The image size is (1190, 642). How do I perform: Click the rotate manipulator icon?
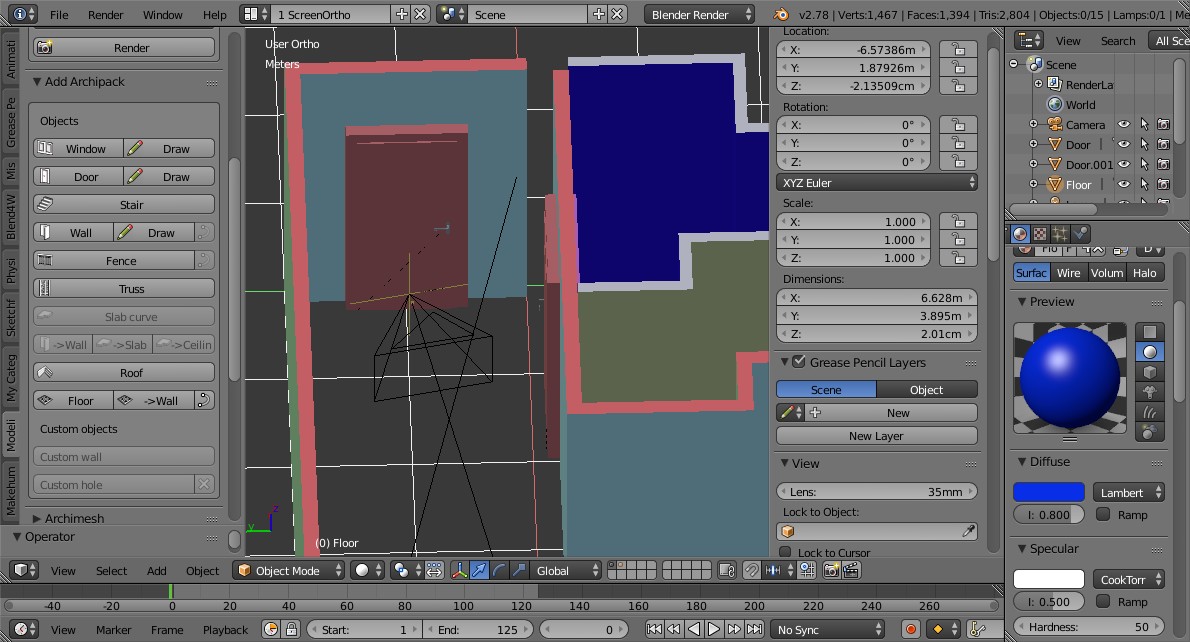click(499, 571)
